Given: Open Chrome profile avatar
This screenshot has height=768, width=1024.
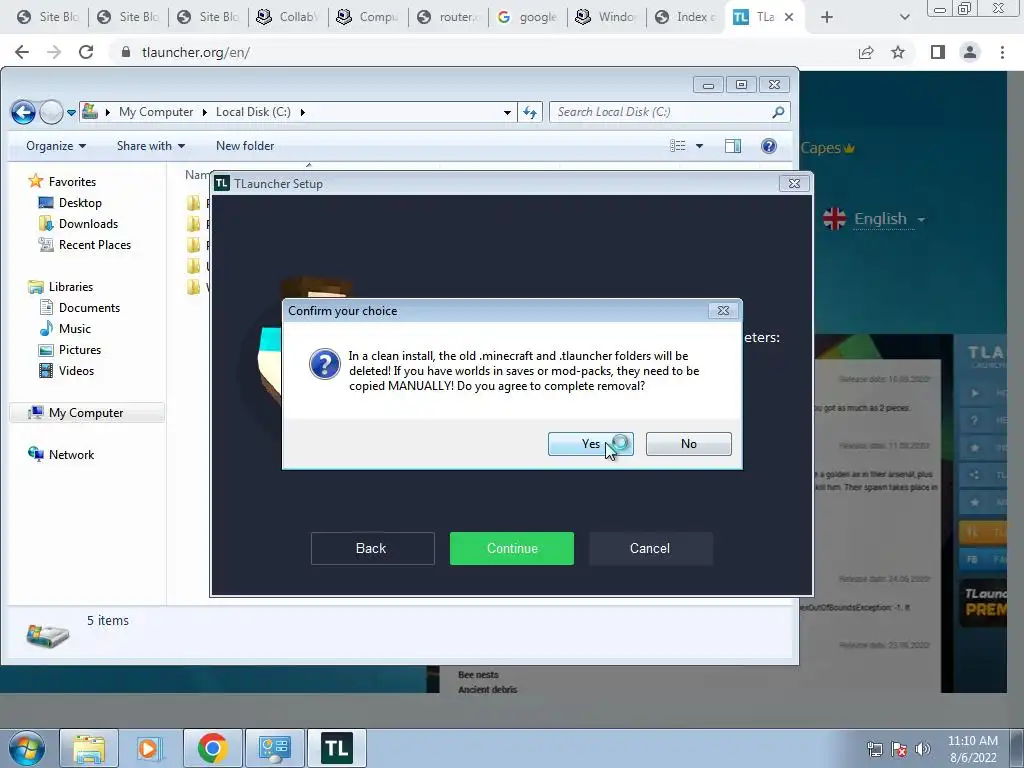Looking at the screenshot, I should click(x=970, y=52).
